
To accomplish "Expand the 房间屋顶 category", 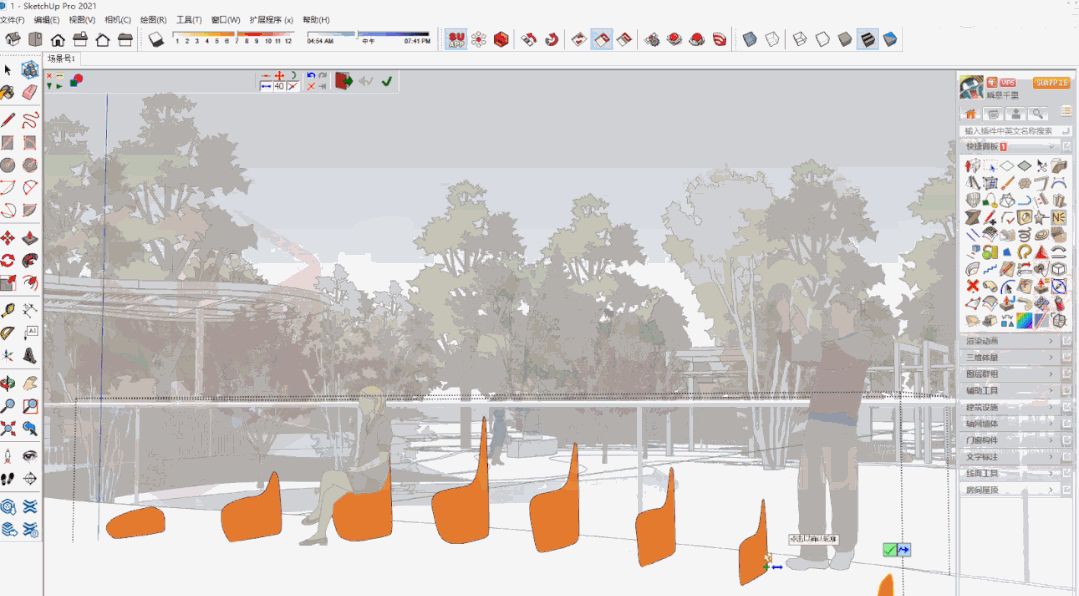I will point(1009,490).
